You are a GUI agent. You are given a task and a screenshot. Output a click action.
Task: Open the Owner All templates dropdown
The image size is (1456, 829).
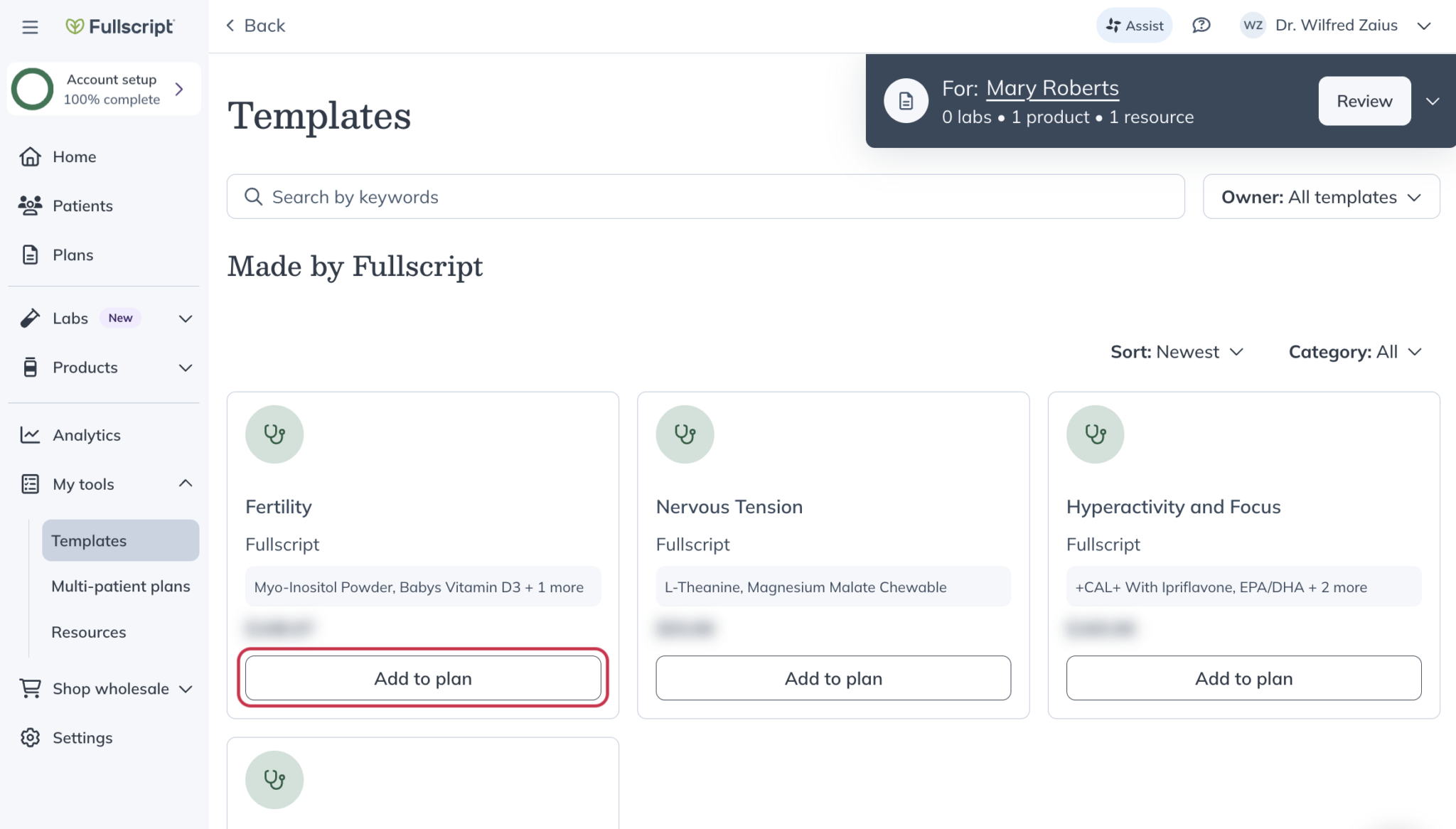(x=1320, y=197)
